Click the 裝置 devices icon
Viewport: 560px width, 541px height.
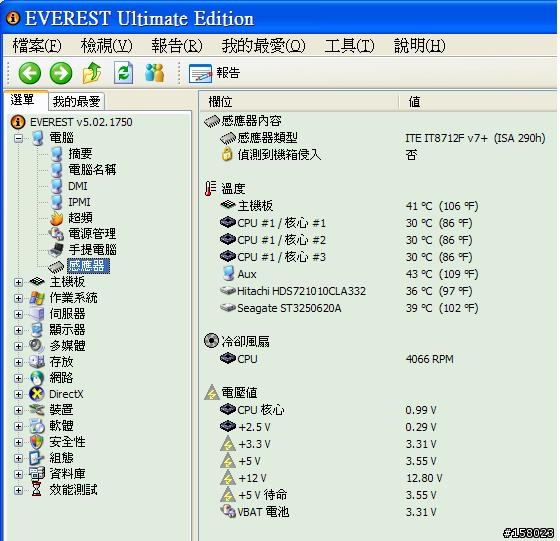37,410
